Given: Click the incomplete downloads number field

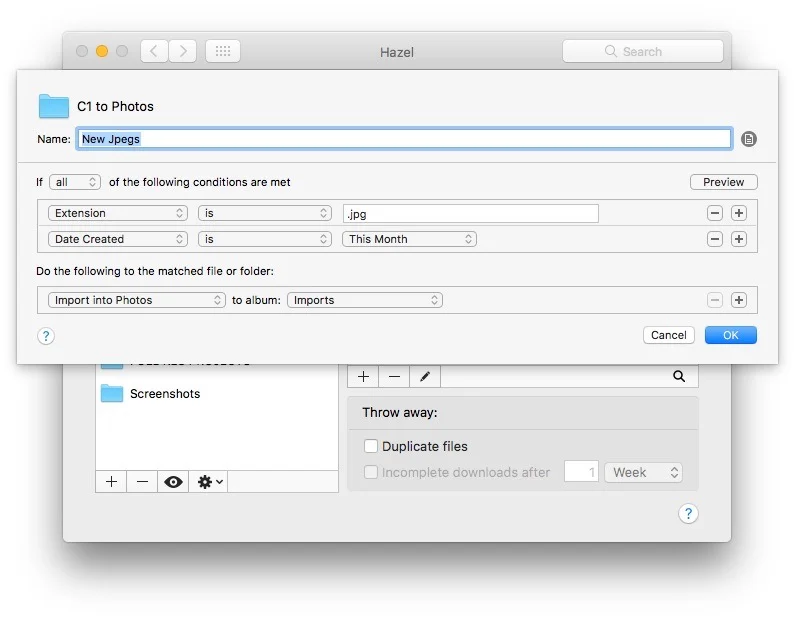Looking at the screenshot, I should [582, 472].
